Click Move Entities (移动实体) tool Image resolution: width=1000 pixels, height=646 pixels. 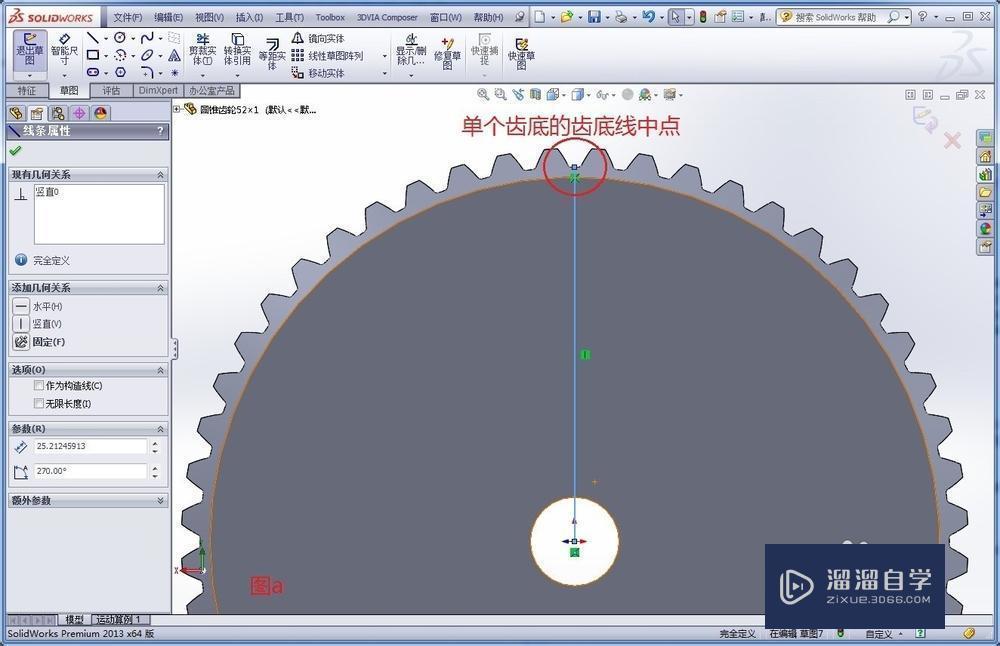(318, 73)
